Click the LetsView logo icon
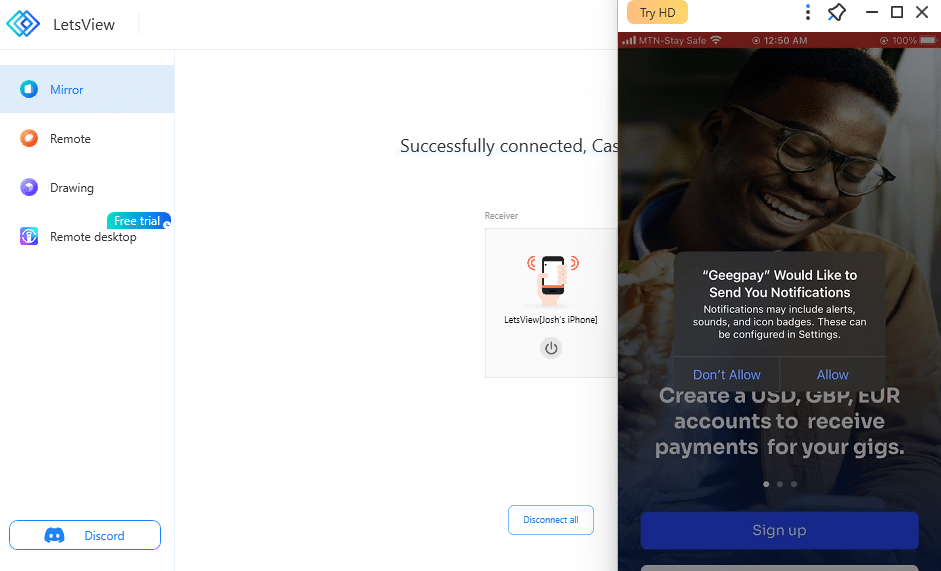941x571 pixels. click(23, 24)
